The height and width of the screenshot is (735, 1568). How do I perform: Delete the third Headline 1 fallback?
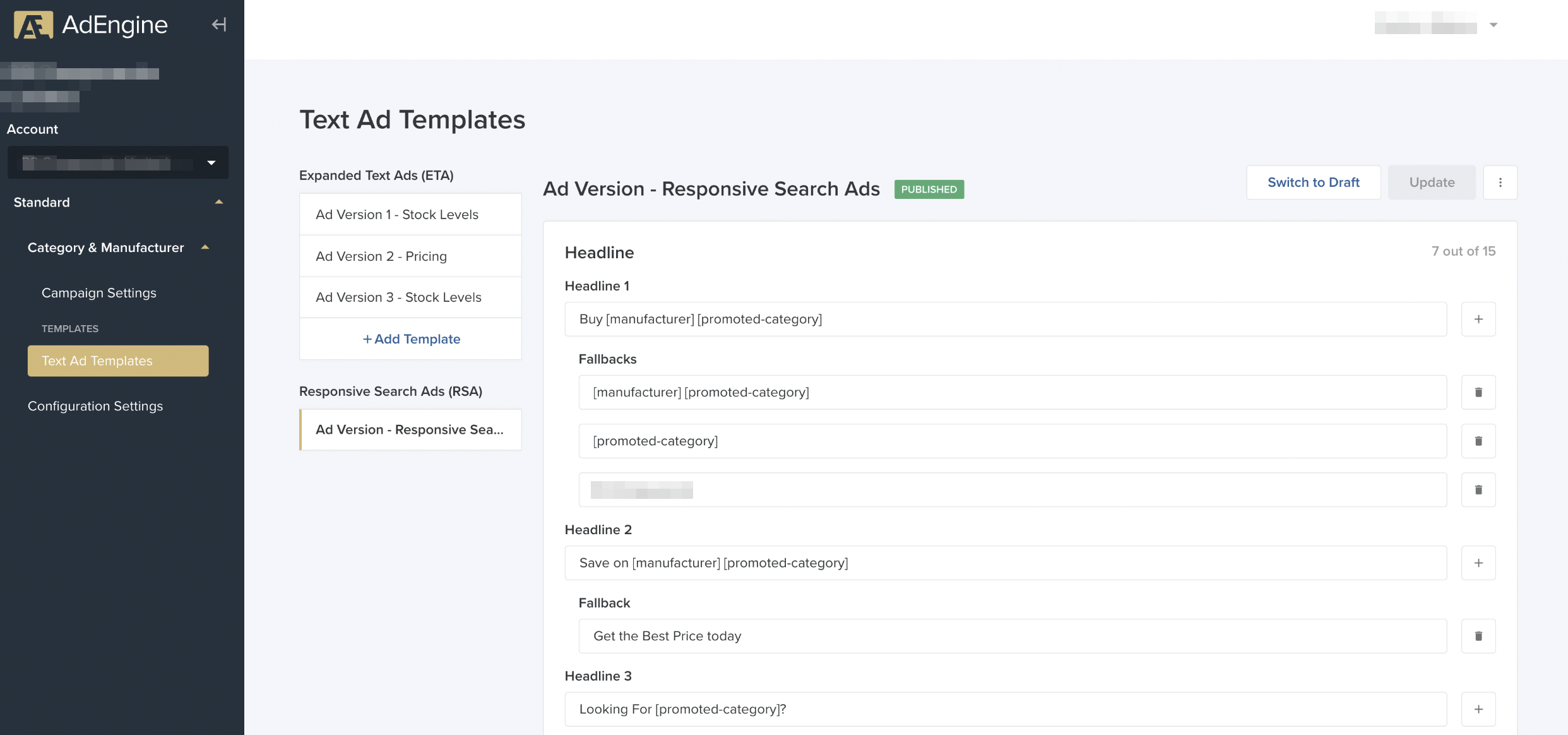1478,489
